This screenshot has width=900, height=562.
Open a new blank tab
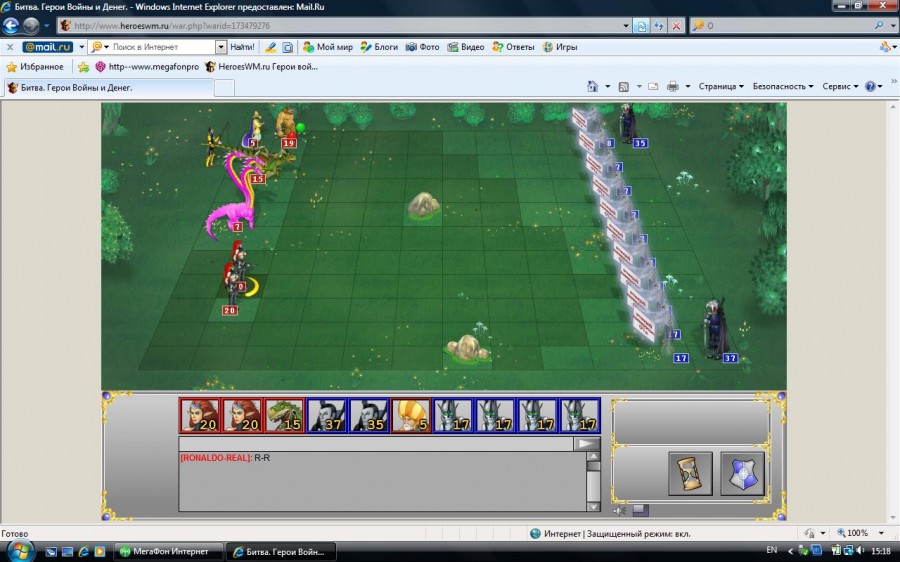coord(224,88)
